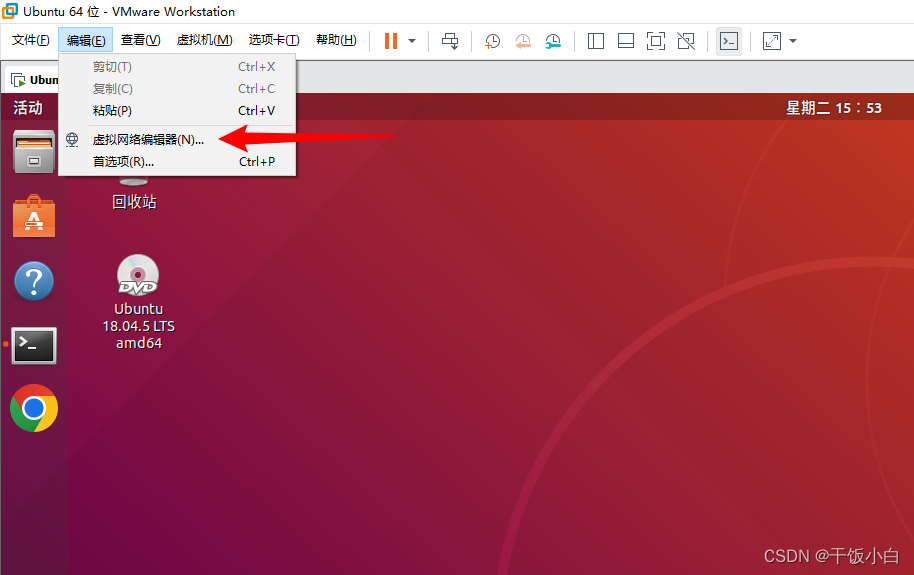Enter full screen mode

pos(656,41)
